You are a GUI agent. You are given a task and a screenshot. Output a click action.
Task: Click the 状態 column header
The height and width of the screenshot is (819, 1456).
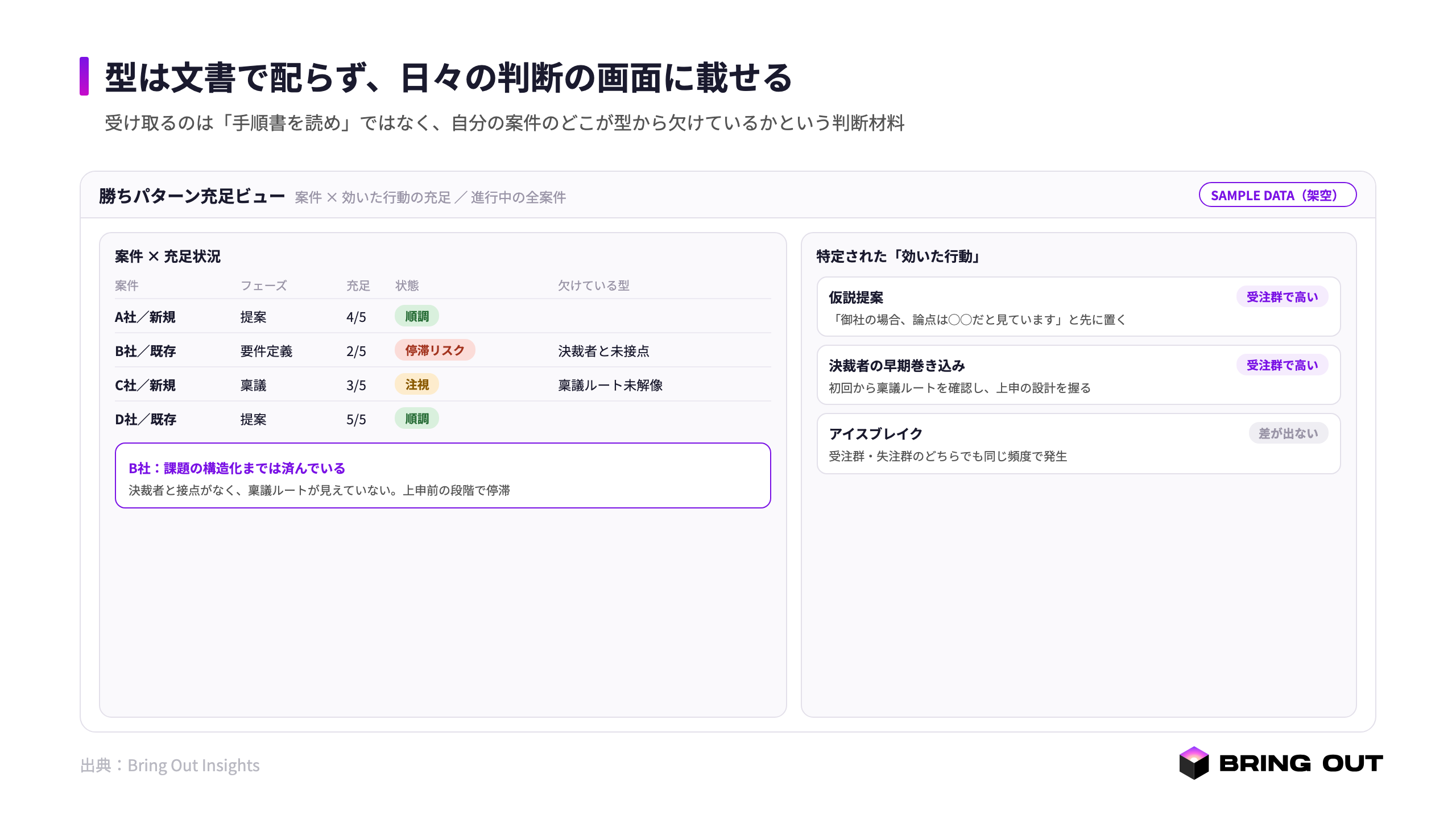pyautogui.click(x=407, y=286)
